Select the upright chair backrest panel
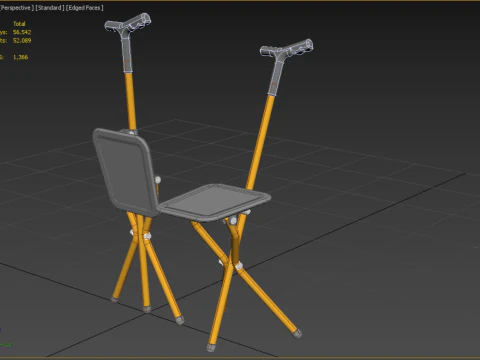480x360 pixels. click(126, 172)
